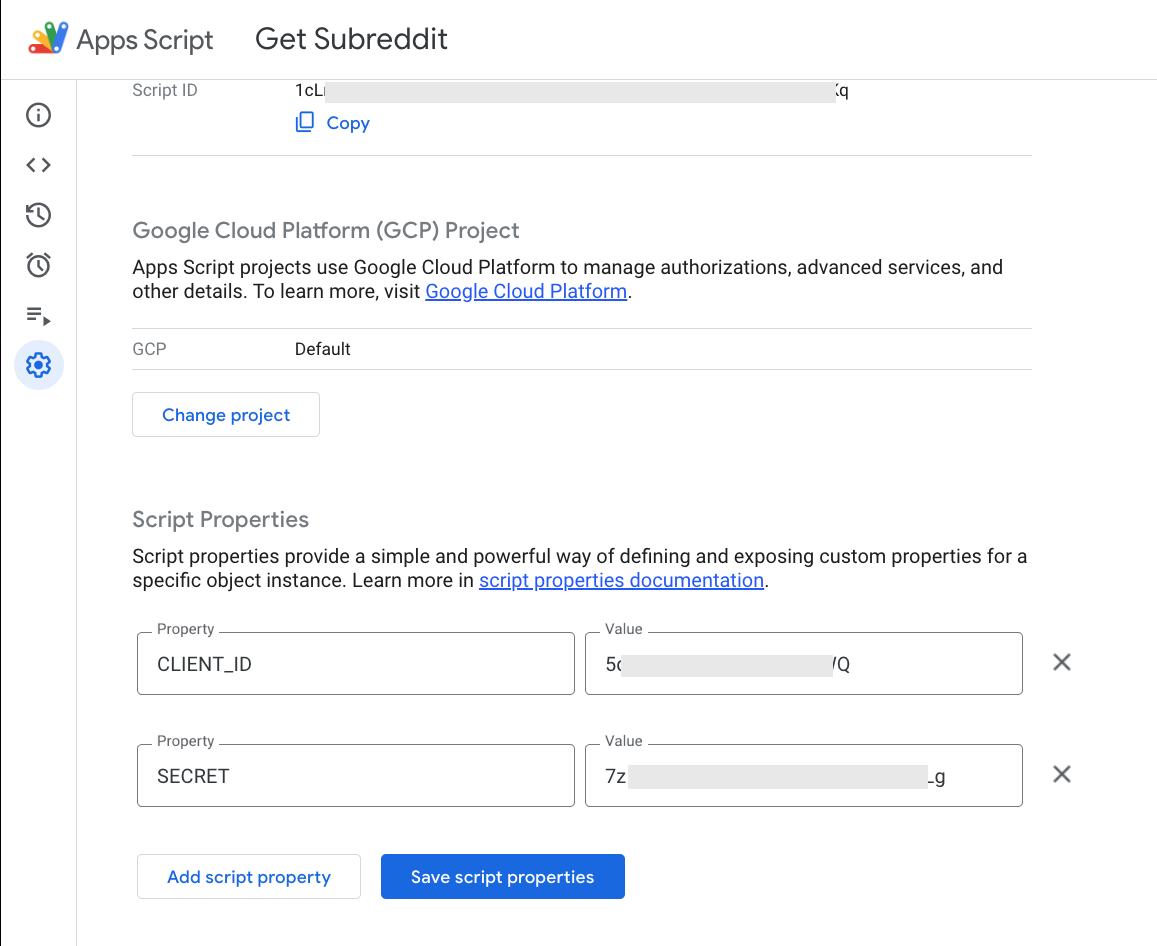Focus the SECRET property name field
The width and height of the screenshot is (1157, 946).
click(x=355, y=776)
